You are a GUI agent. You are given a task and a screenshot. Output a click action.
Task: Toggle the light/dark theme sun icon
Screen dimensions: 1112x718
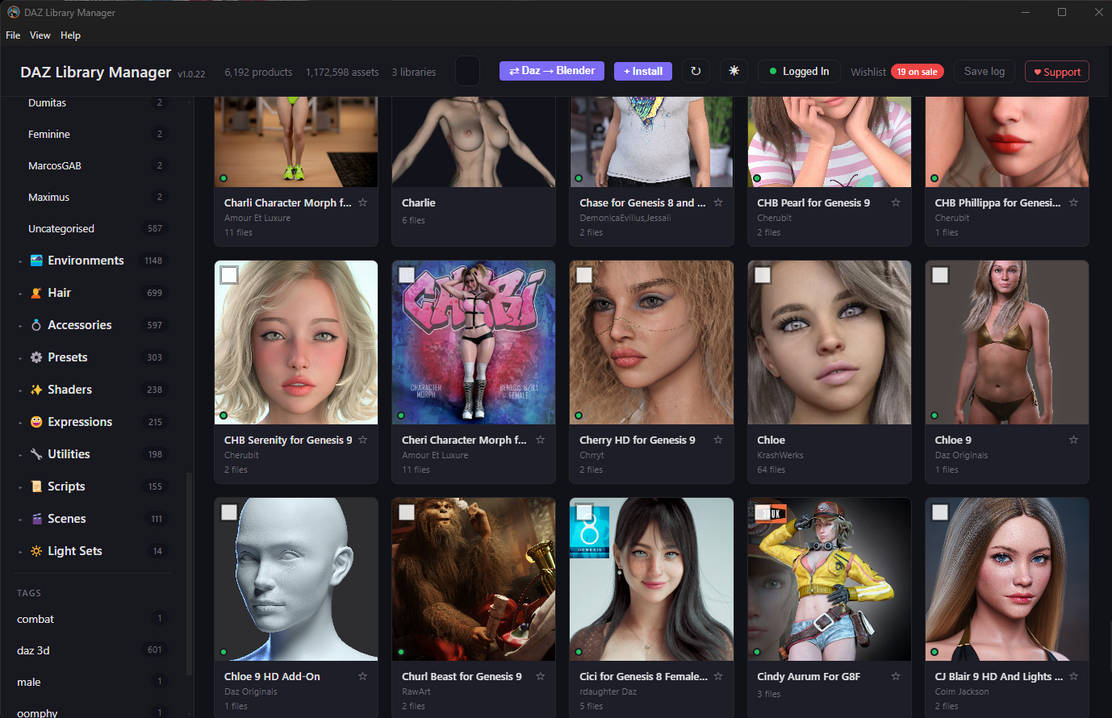[734, 71]
